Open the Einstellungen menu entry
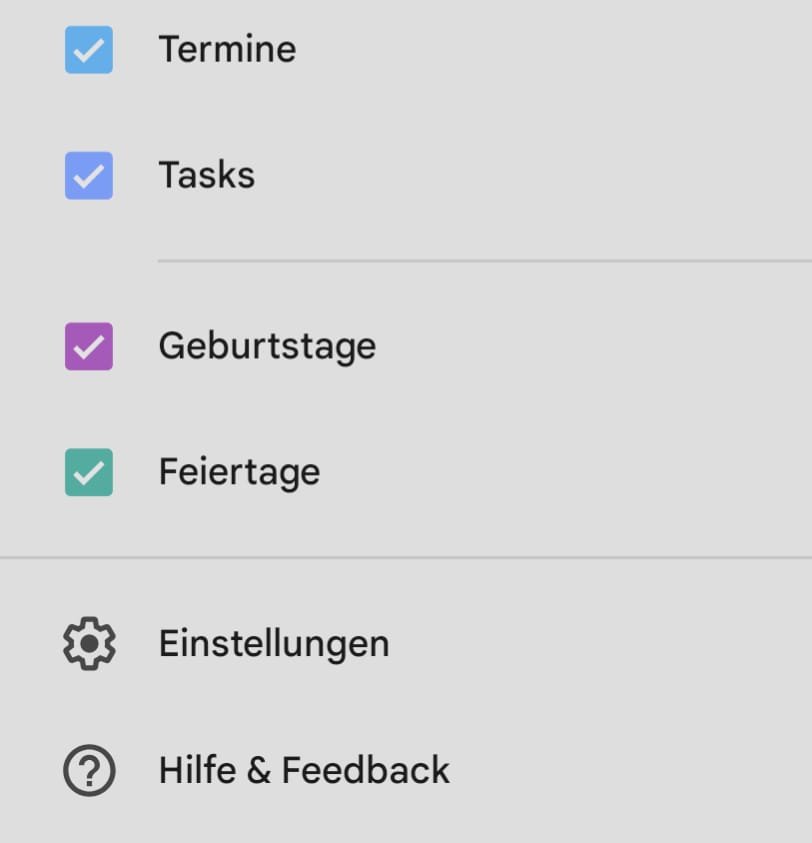Screen dimensions: 812x843 (273, 644)
